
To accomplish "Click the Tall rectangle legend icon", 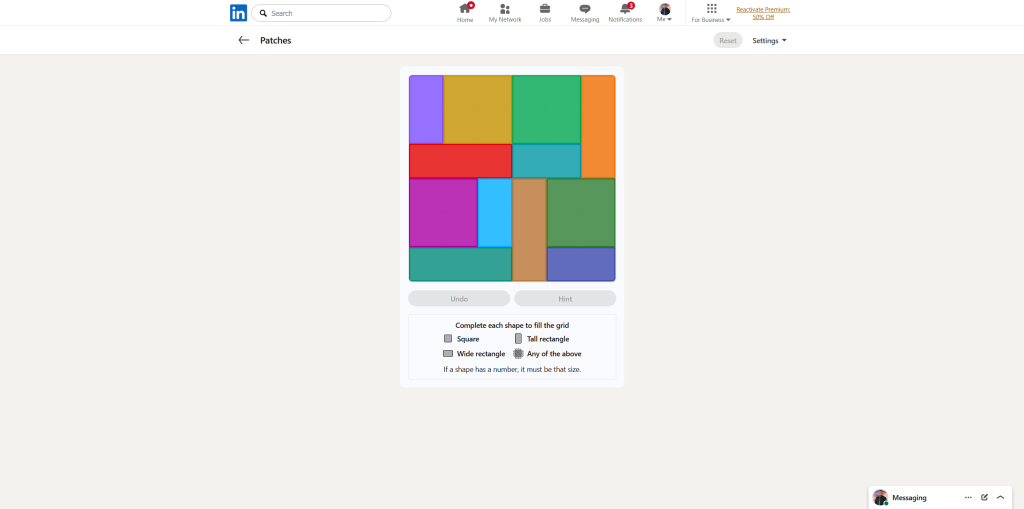I will (x=518, y=338).
